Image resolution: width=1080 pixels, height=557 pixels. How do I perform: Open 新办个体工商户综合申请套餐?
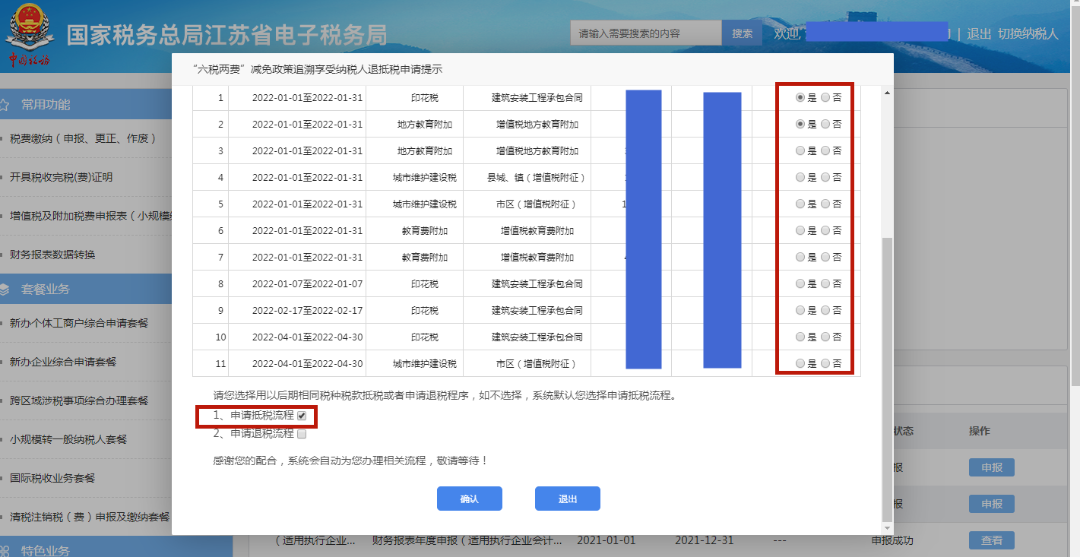79,323
